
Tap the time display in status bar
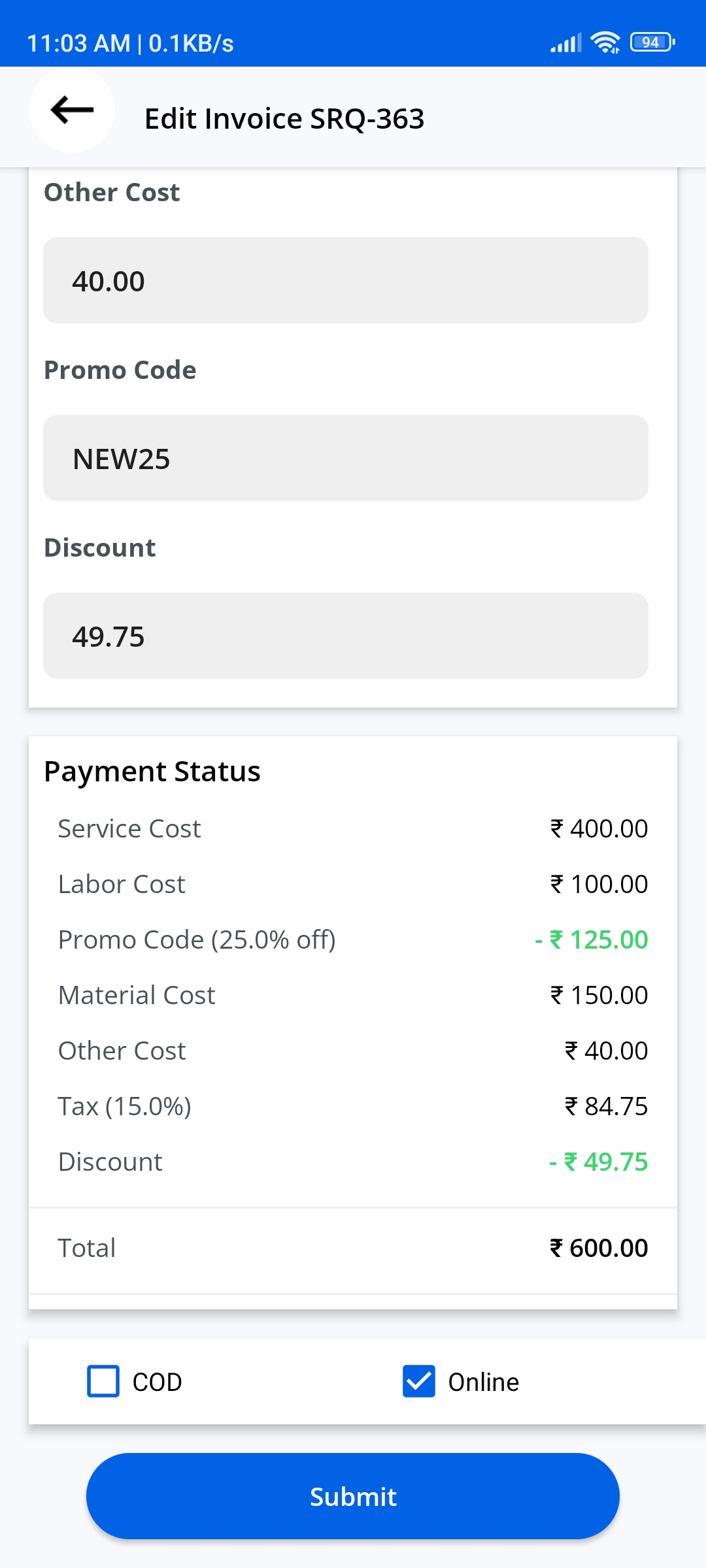coord(78,43)
